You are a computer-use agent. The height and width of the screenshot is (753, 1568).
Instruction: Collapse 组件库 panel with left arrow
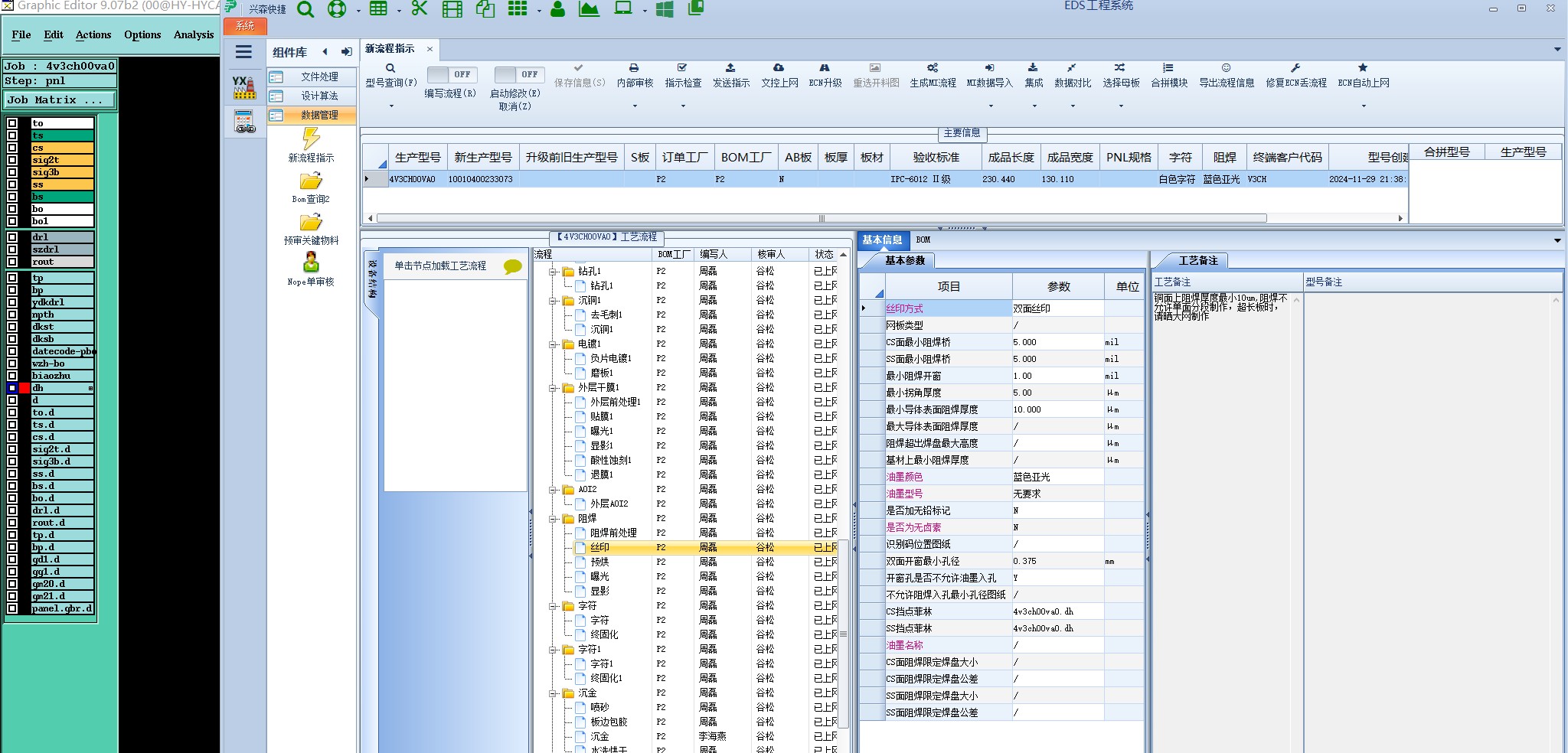click(x=325, y=52)
